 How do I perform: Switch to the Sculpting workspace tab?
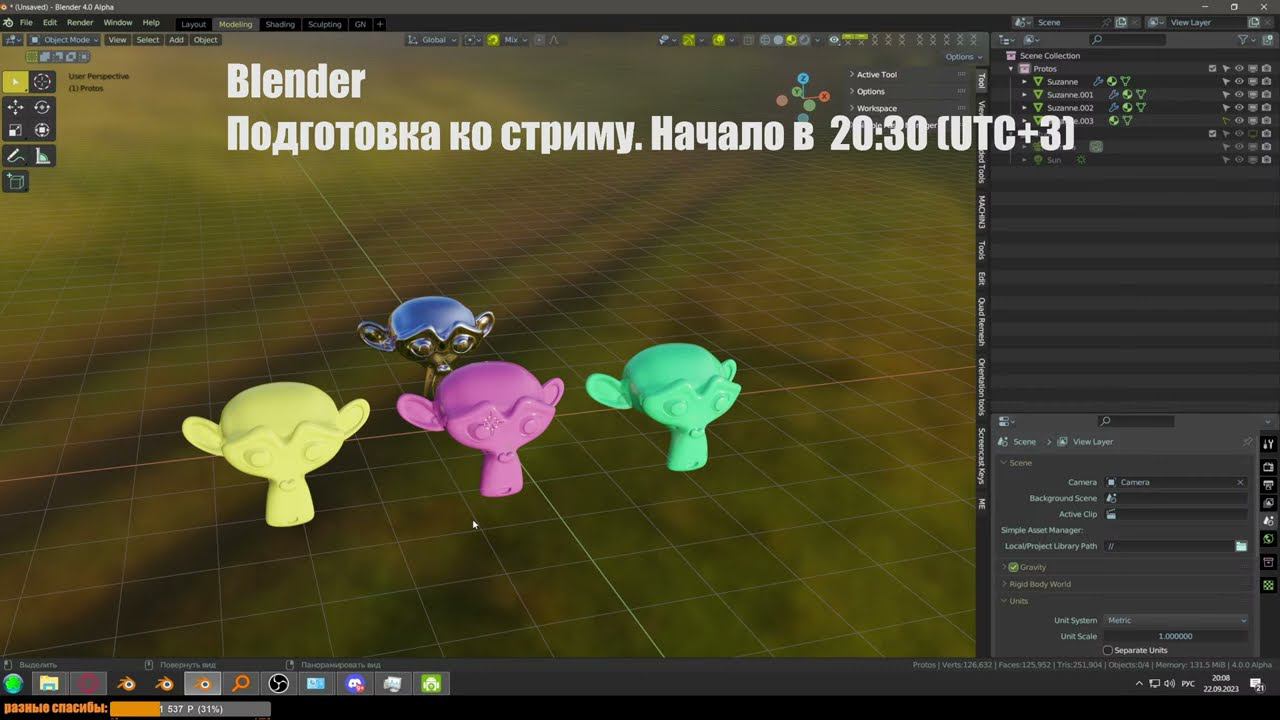[x=324, y=24]
